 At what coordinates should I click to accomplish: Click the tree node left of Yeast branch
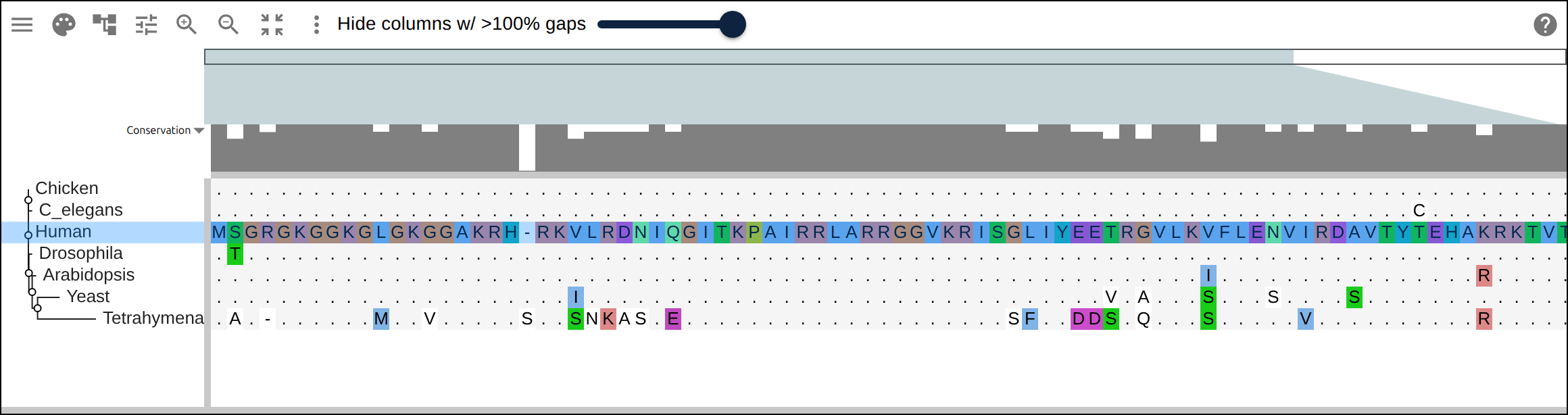(32, 292)
